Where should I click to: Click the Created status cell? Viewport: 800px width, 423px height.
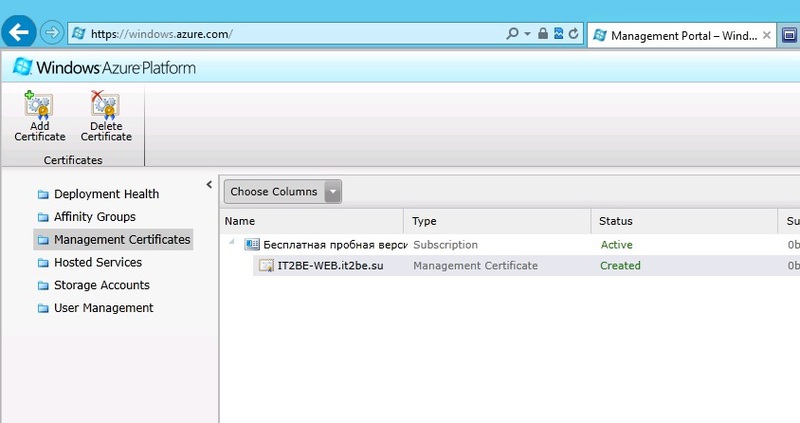(x=620, y=266)
